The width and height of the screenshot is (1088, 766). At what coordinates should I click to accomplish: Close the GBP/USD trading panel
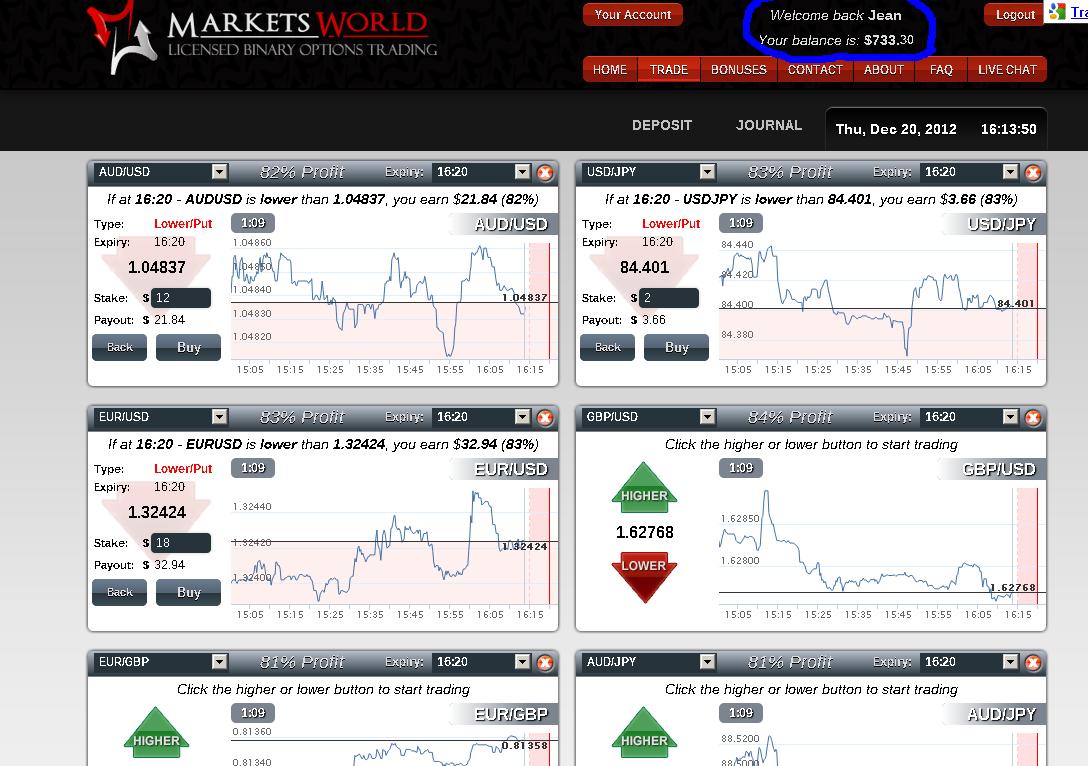[1033, 417]
